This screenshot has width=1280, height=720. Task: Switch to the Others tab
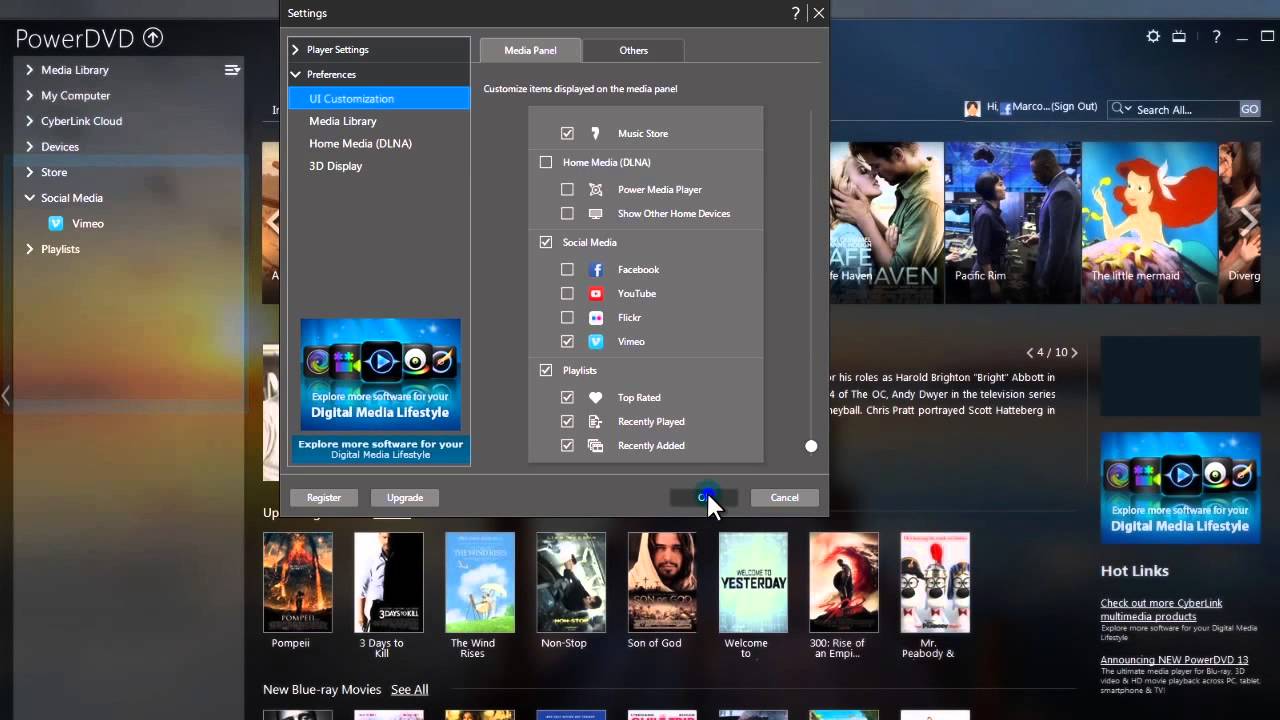pos(633,50)
